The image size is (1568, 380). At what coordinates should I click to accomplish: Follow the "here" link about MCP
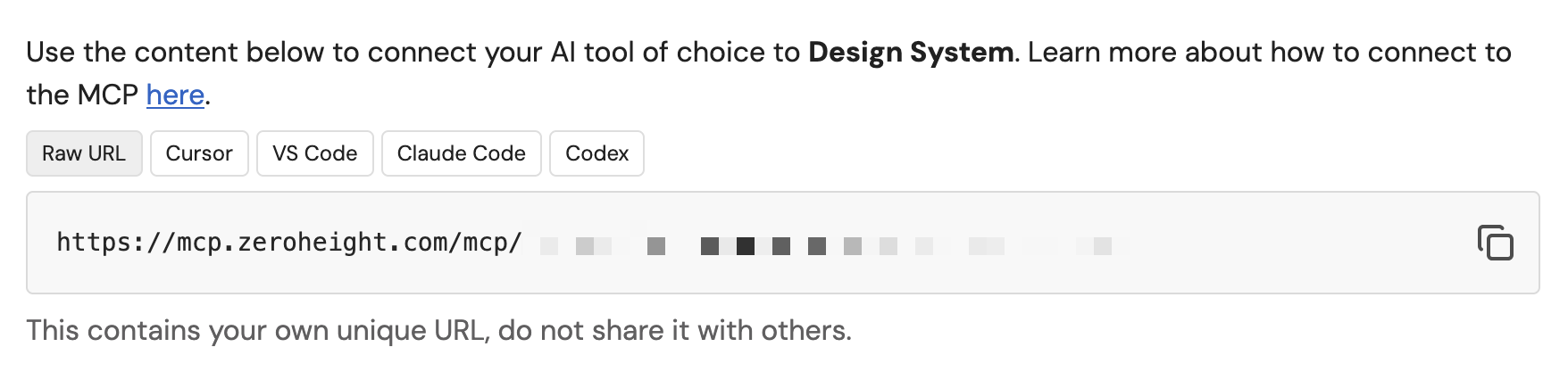click(175, 95)
